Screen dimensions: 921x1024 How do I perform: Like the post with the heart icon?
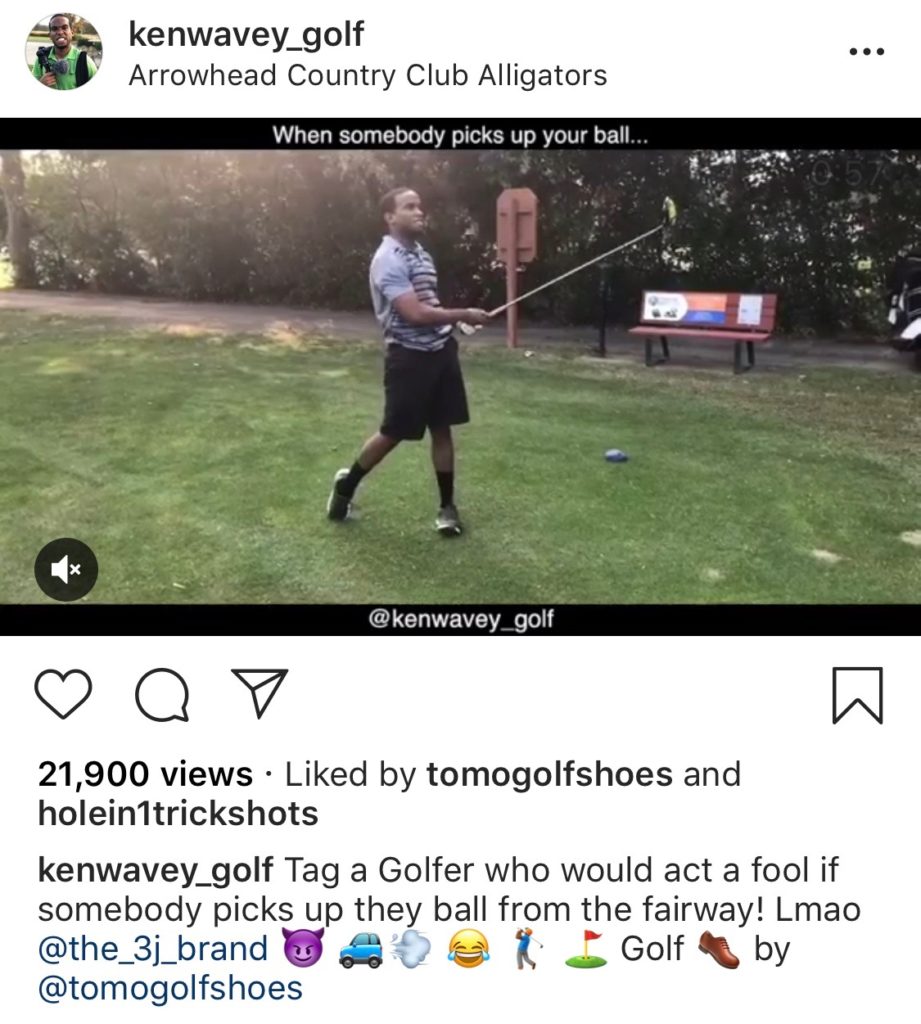pos(63,695)
